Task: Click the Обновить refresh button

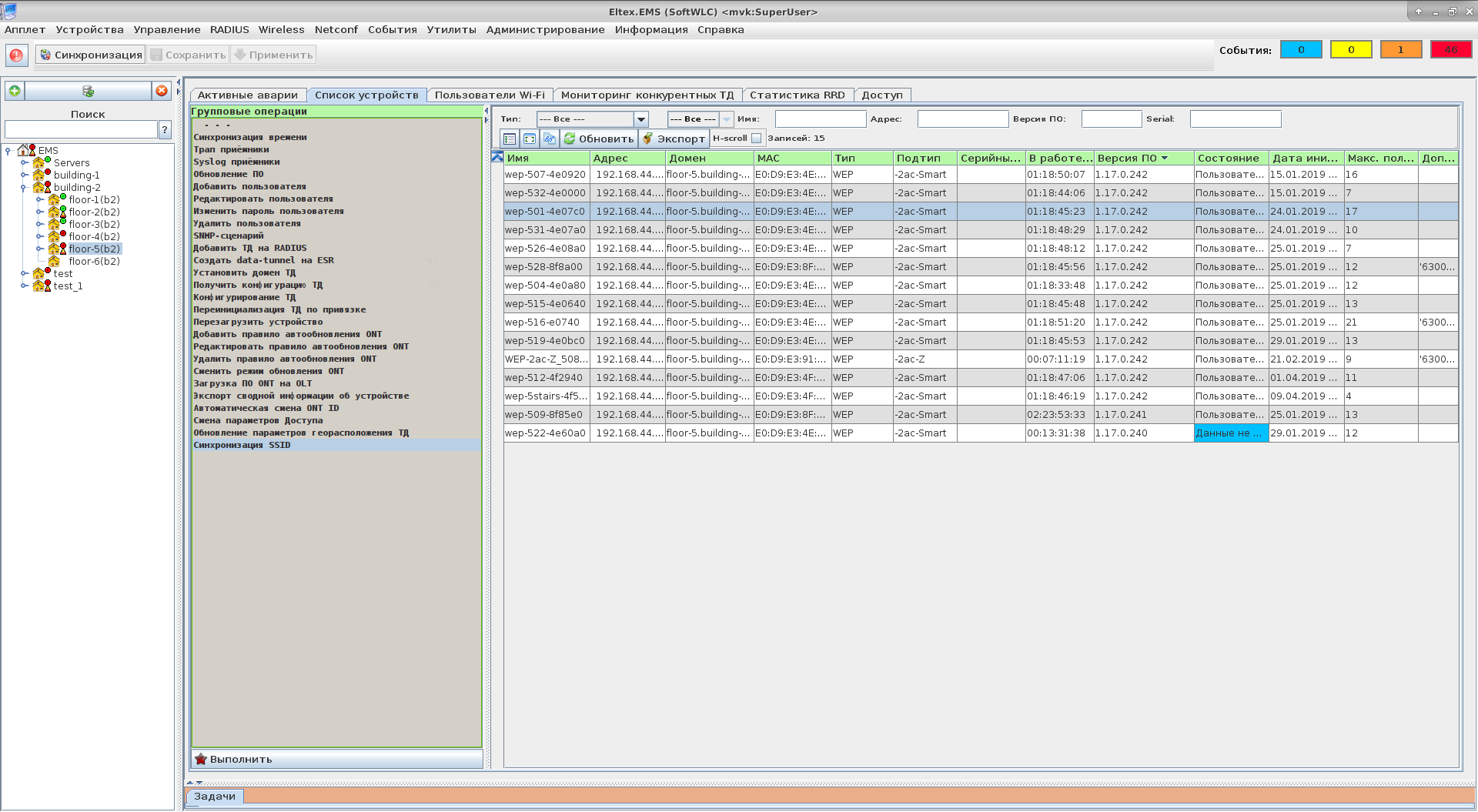Action: 599,139
